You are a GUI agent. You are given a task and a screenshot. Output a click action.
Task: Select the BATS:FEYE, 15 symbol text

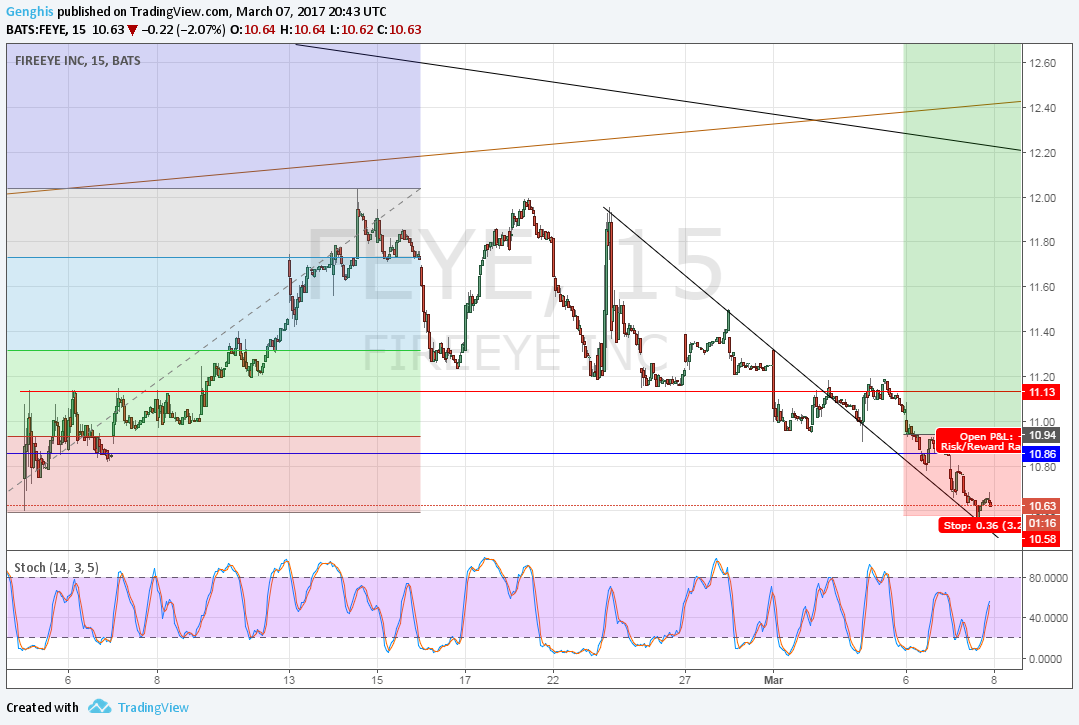tap(46, 30)
